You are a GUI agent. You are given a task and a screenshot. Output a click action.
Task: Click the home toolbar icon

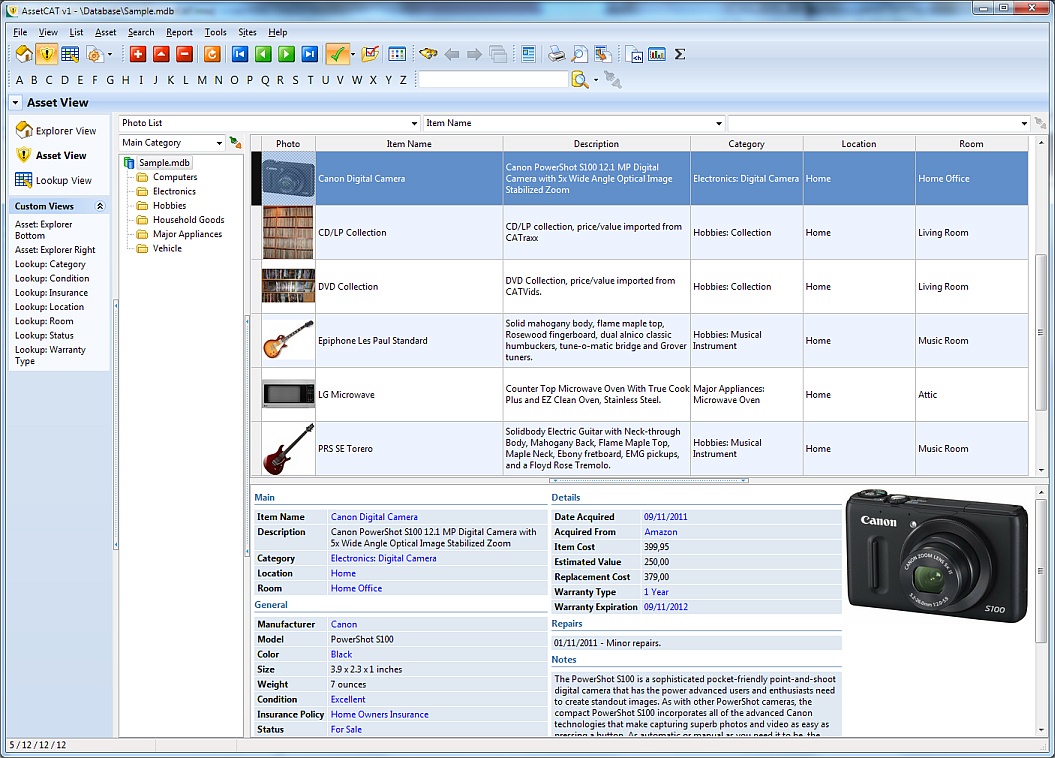click(x=22, y=53)
